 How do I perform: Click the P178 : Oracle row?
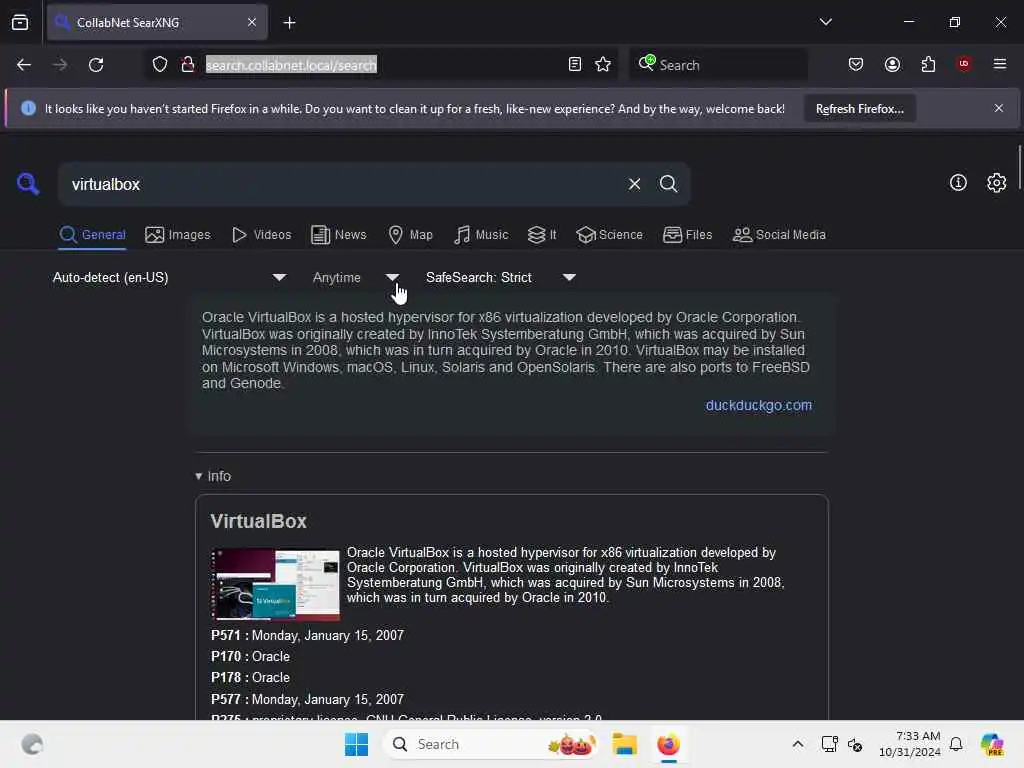pos(250,677)
